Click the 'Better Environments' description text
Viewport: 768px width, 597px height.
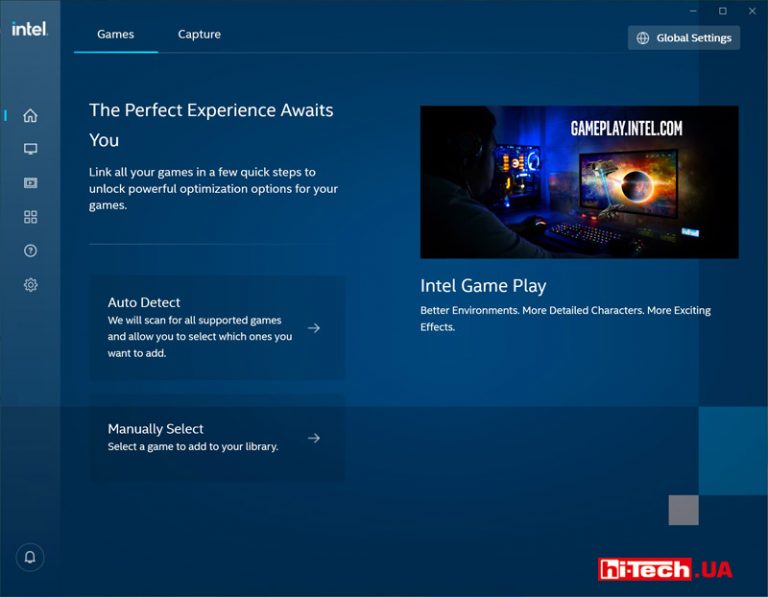(x=565, y=318)
